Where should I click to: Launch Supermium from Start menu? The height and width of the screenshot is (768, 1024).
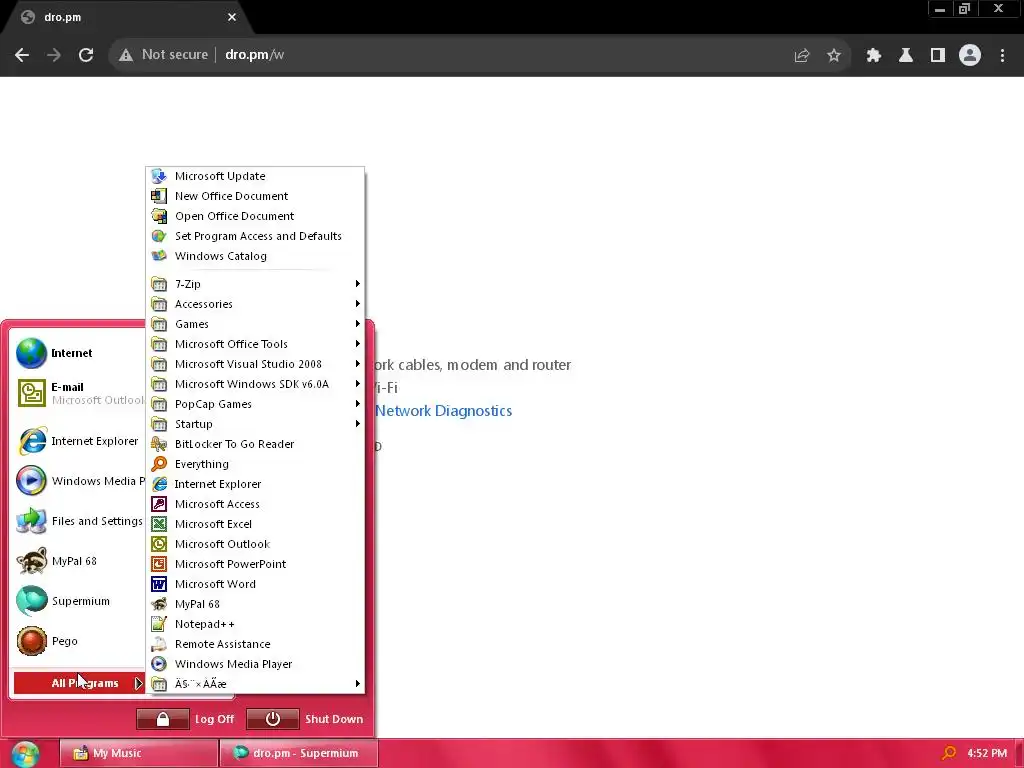[x=78, y=601]
